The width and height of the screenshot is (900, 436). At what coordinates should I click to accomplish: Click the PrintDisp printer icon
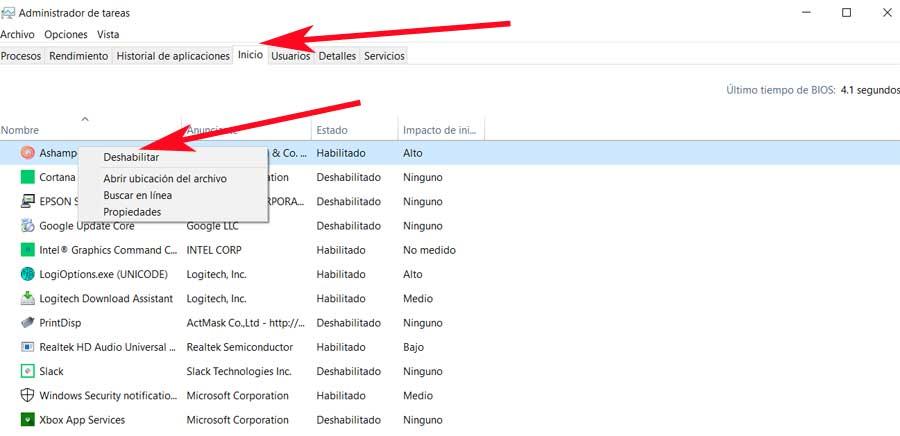point(27,322)
